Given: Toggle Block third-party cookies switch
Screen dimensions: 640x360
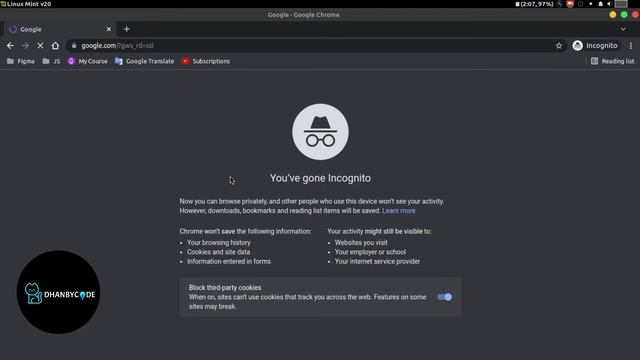Looking at the screenshot, I should pyautogui.click(x=444, y=297).
